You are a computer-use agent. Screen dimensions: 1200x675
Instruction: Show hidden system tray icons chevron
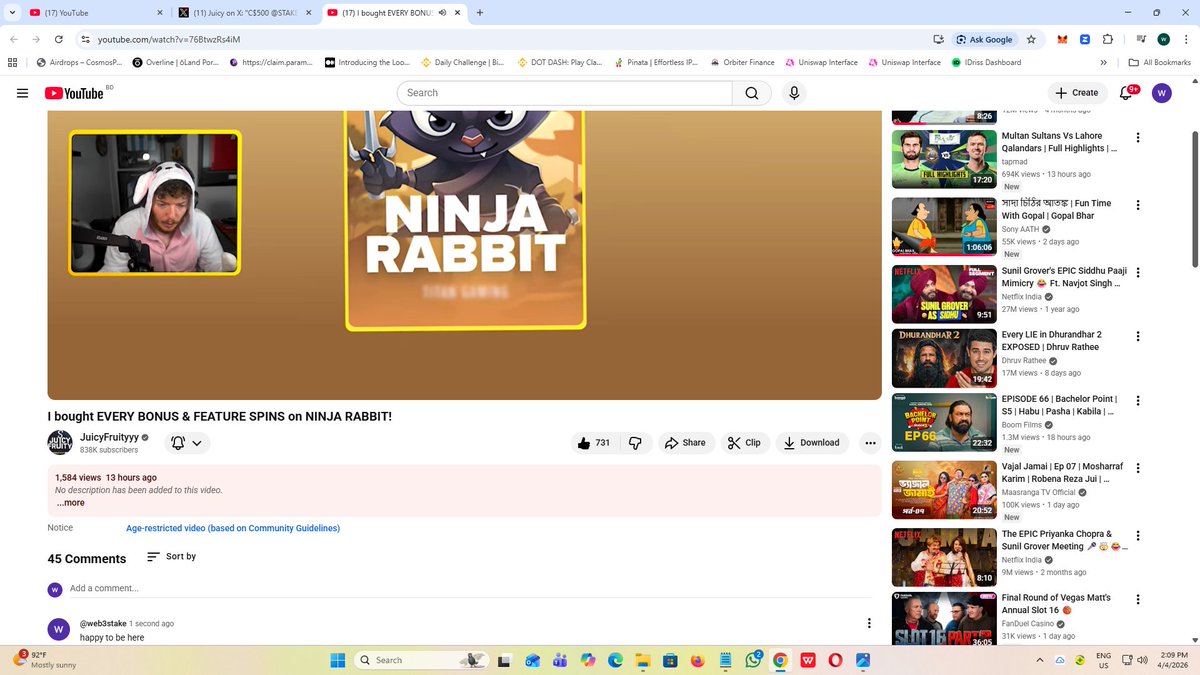(1039, 660)
